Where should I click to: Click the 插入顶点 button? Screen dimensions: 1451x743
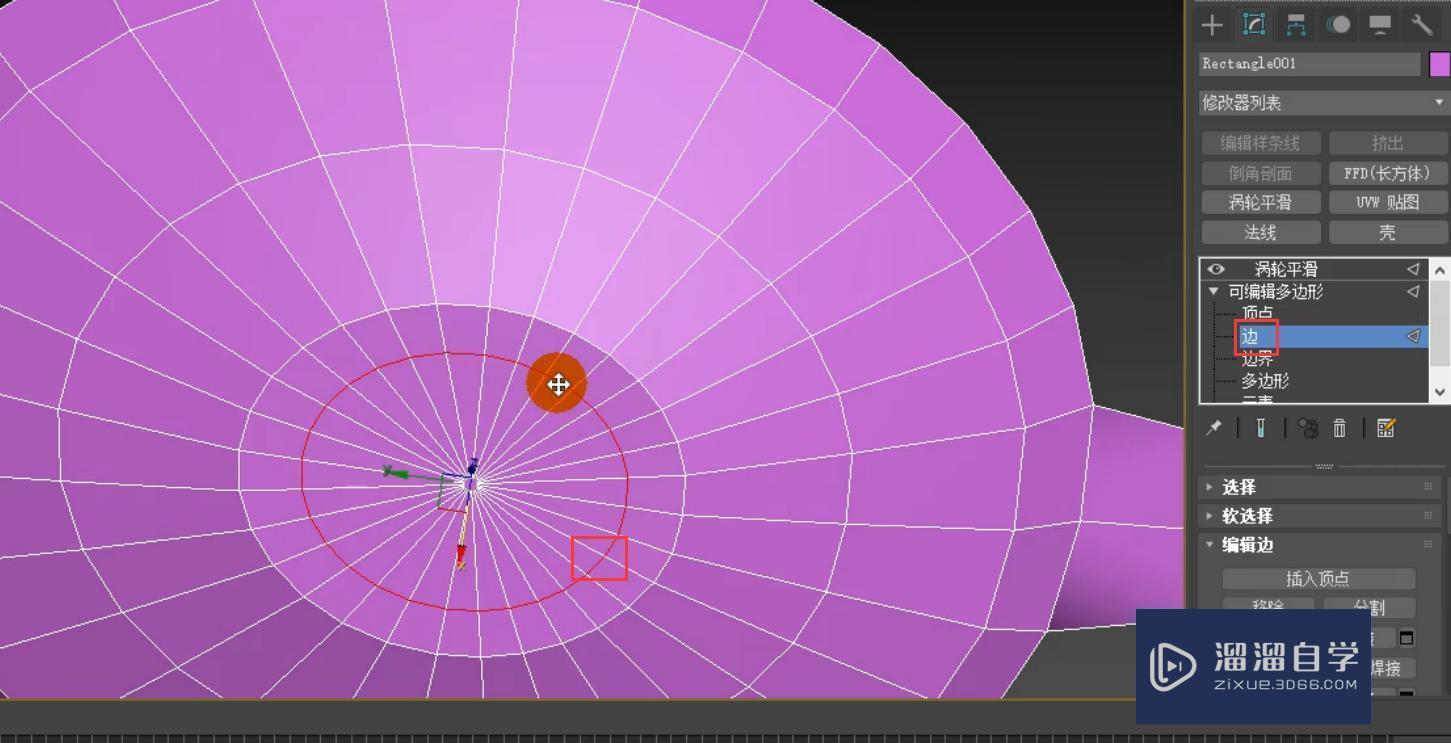coord(1318,579)
